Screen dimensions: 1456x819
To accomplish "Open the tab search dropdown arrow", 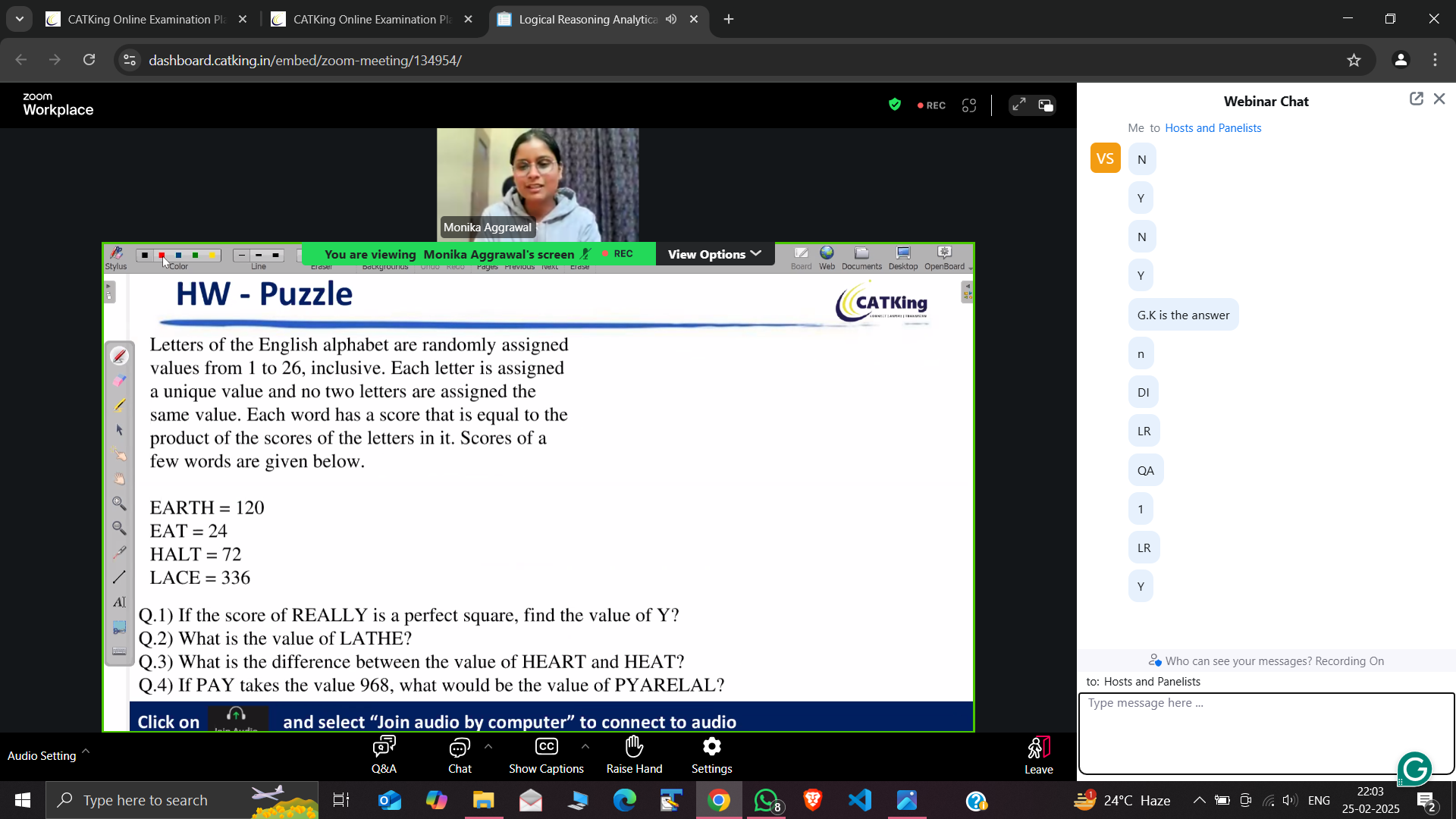I will [x=20, y=19].
